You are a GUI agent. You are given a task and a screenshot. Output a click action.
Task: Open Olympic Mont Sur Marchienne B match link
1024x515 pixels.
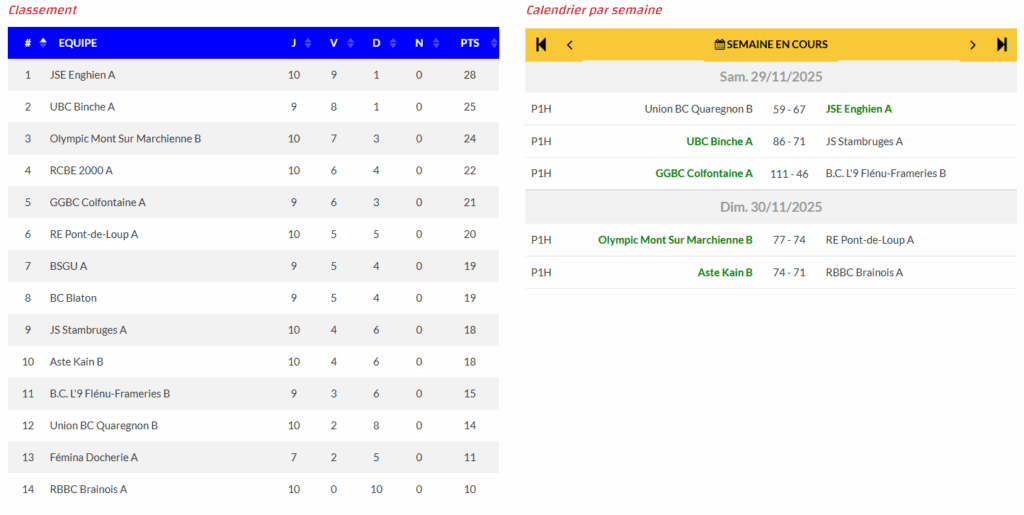[675, 240]
